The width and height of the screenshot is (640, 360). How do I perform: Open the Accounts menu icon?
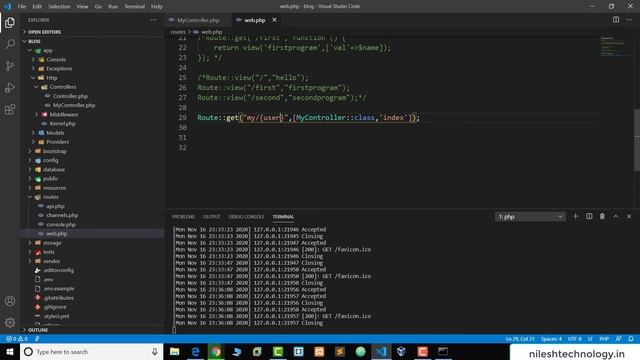tap(10, 301)
